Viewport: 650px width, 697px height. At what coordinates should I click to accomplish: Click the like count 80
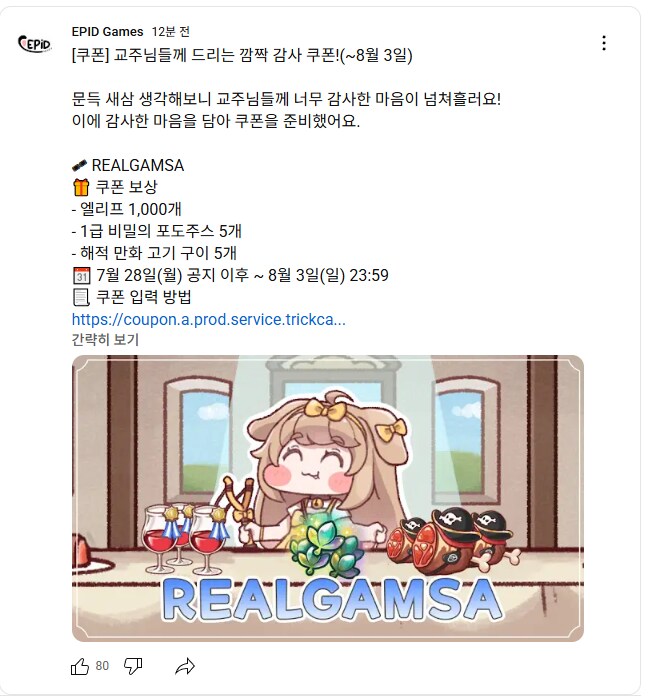pyautogui.click(x=102, y=665)
